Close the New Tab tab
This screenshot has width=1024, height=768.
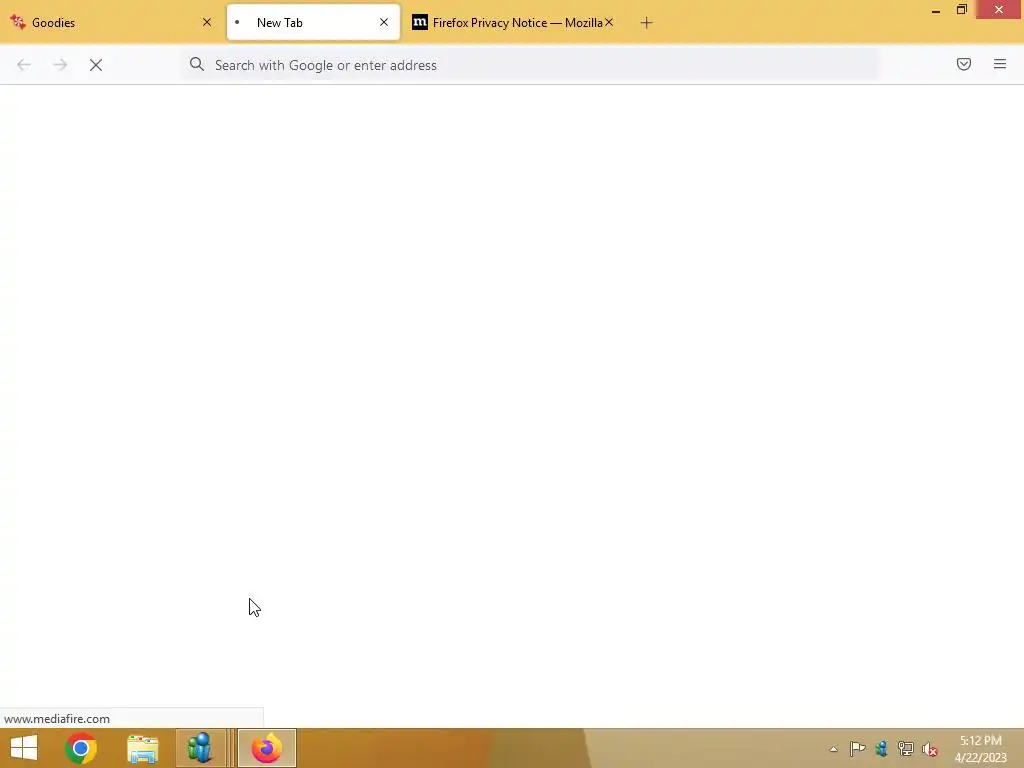pyautogui.click(x=384, y=22)
